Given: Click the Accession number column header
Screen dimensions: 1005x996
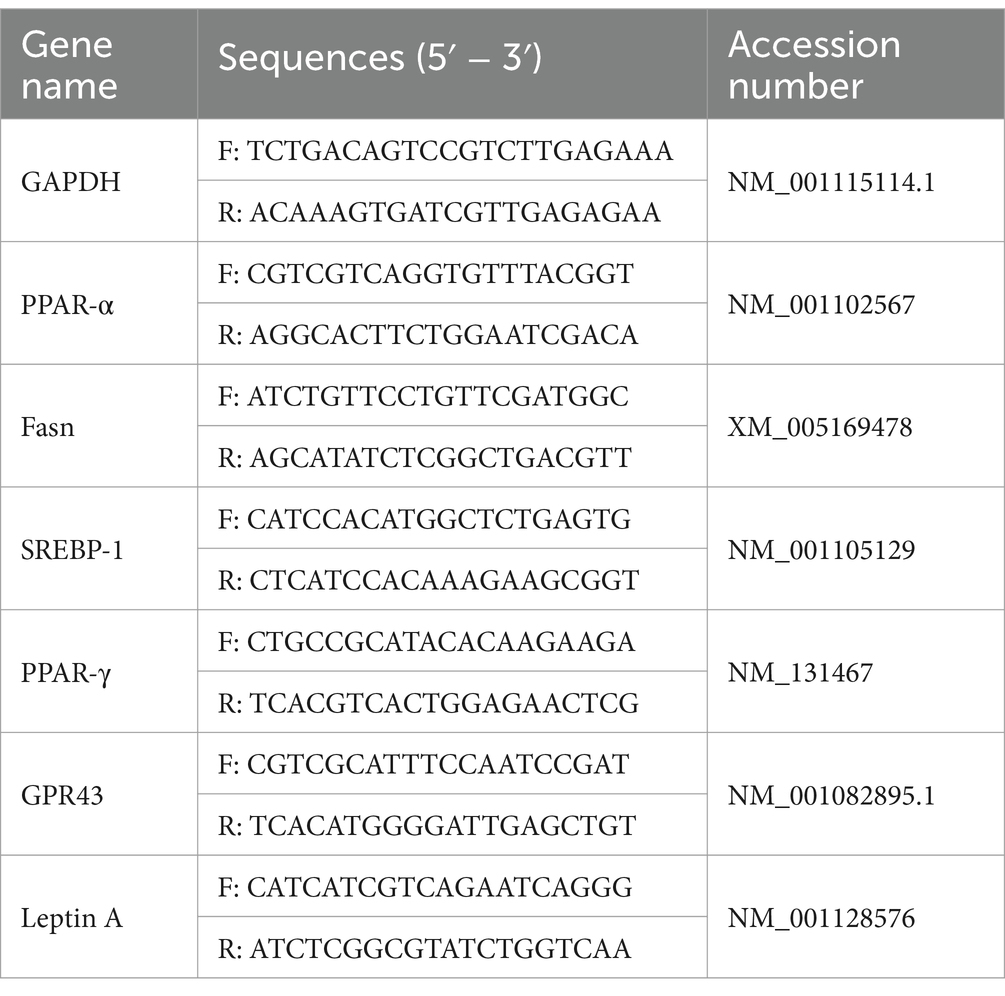Looking at the screenshot, I should click(856, 64).
